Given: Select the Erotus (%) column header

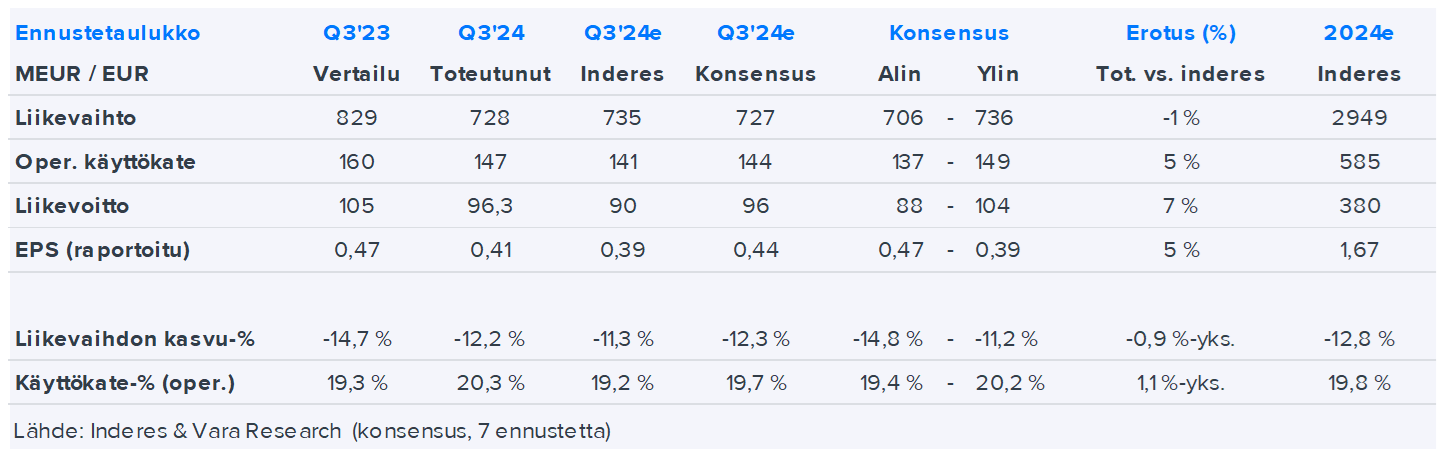Looking at the screenshot, I should (1180, 33).
